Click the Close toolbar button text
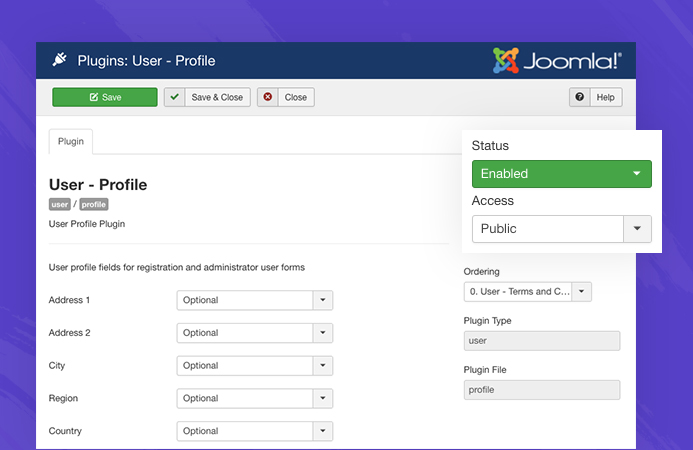The width and height of the screenshot is (693, 450). tap(296, 97)
